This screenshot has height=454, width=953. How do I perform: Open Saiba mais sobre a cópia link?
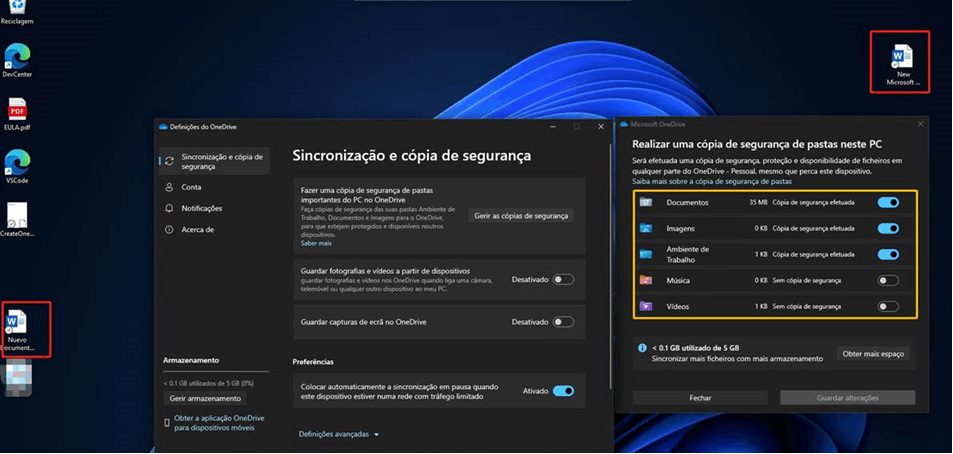tap(712, 182)
